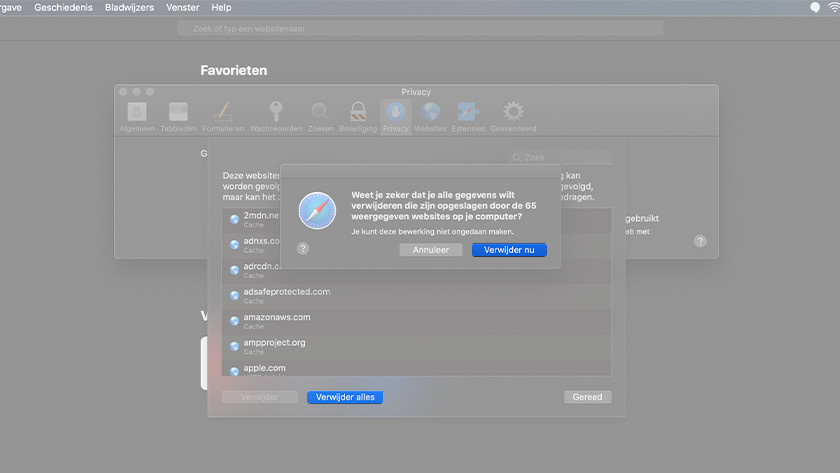840x473 pixels.
Task: Focus the Zoek field in website data sheet
Action: (x=560, y=157)
